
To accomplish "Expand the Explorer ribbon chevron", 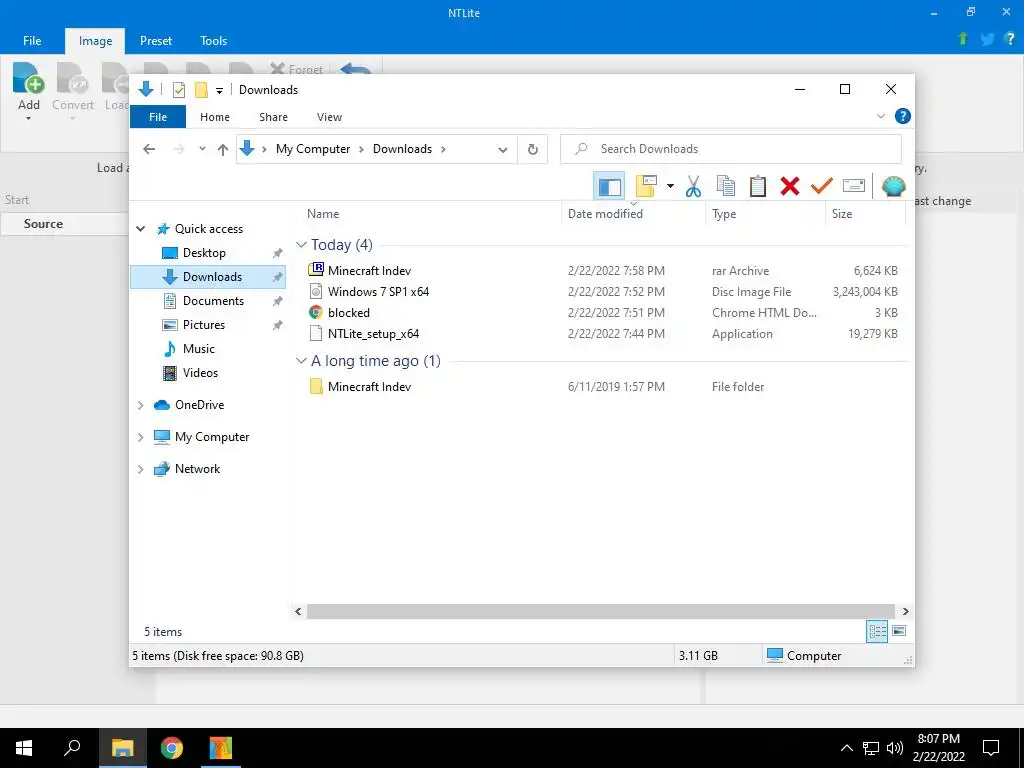I will (x=880, y=116).
